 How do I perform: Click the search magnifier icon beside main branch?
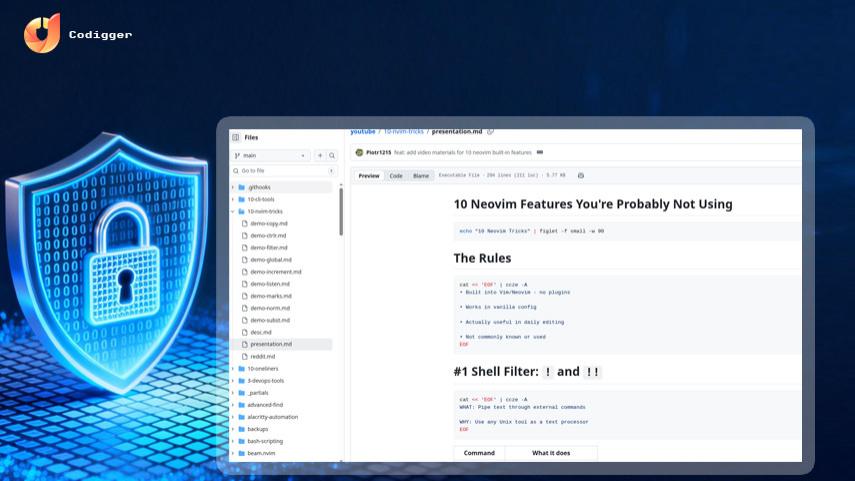coord(332,155)
